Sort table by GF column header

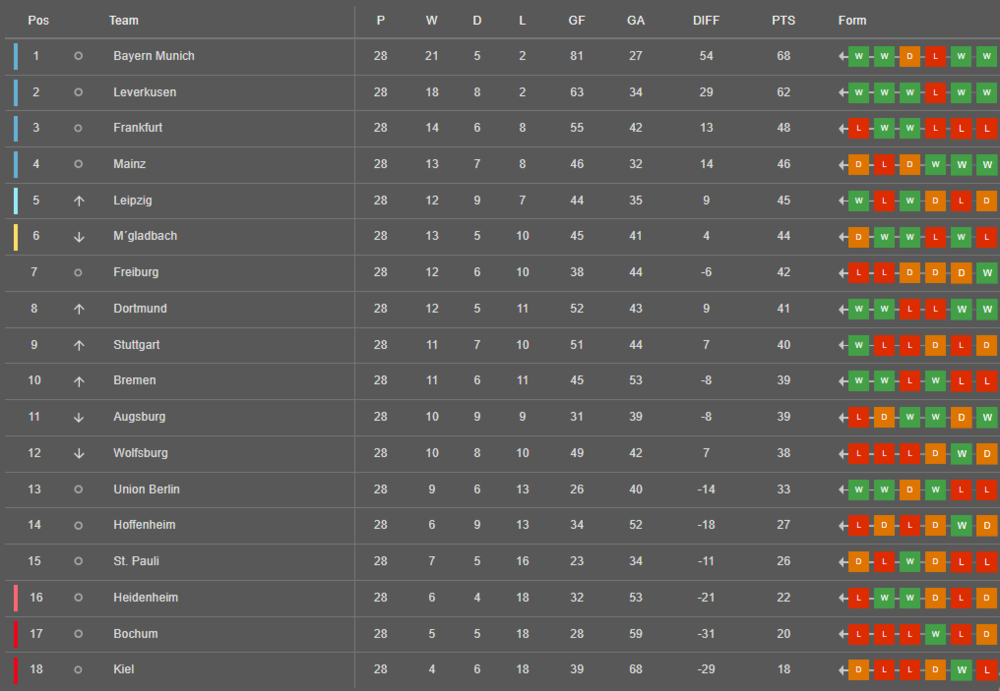(x=577, y=20)
